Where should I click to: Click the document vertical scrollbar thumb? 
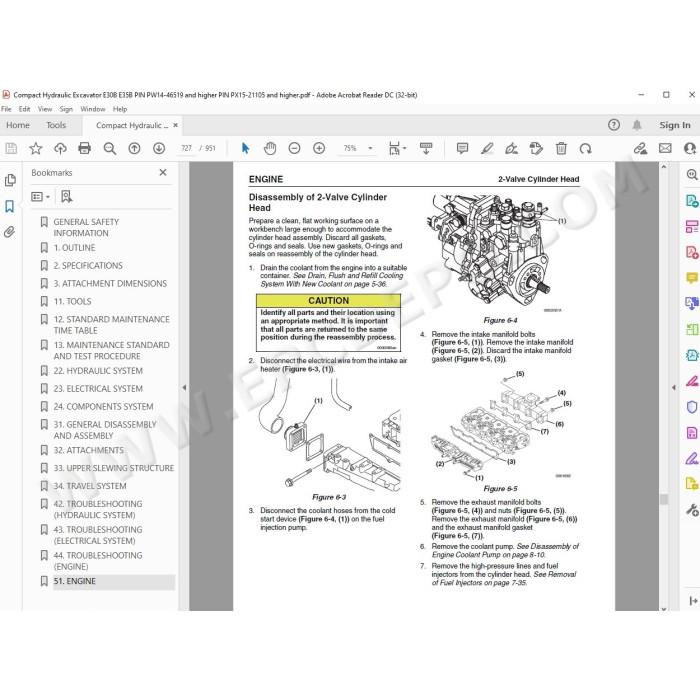tap(664, 499)
